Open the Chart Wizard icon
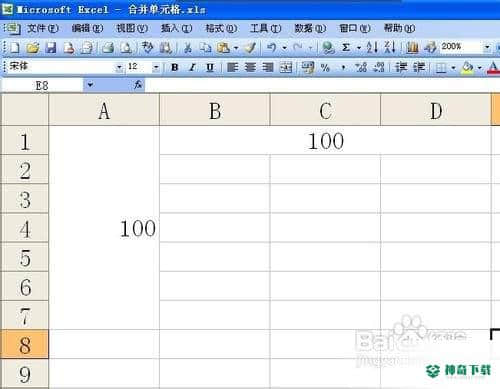 pyautogui.click(x=412, y=48)
